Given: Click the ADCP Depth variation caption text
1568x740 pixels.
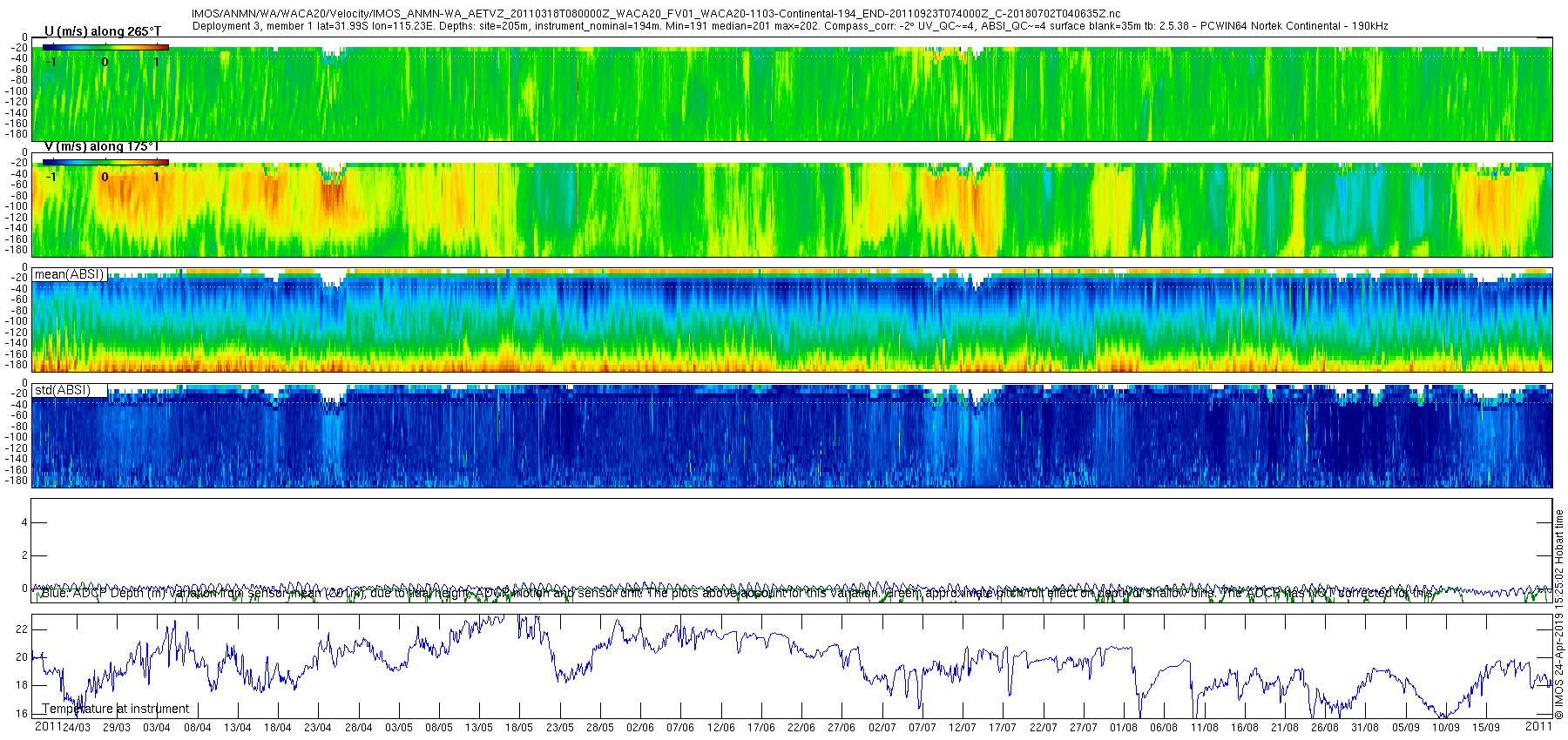Looking at the screenshot, I should pos(736,593).
